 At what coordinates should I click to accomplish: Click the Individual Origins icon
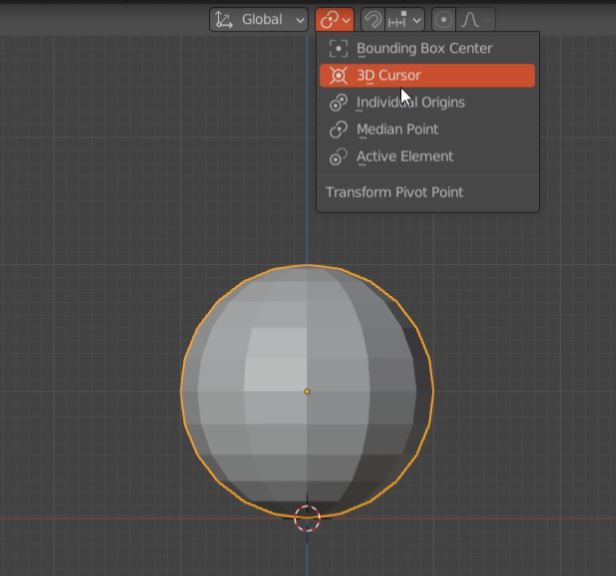pos(338,103)
